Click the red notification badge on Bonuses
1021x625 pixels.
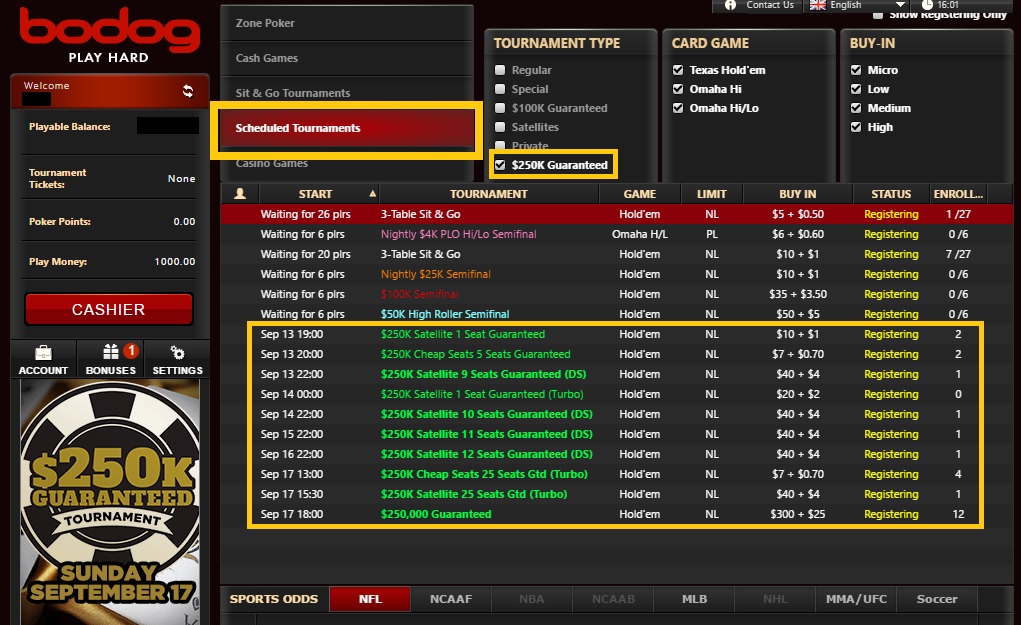coord(131,351)
